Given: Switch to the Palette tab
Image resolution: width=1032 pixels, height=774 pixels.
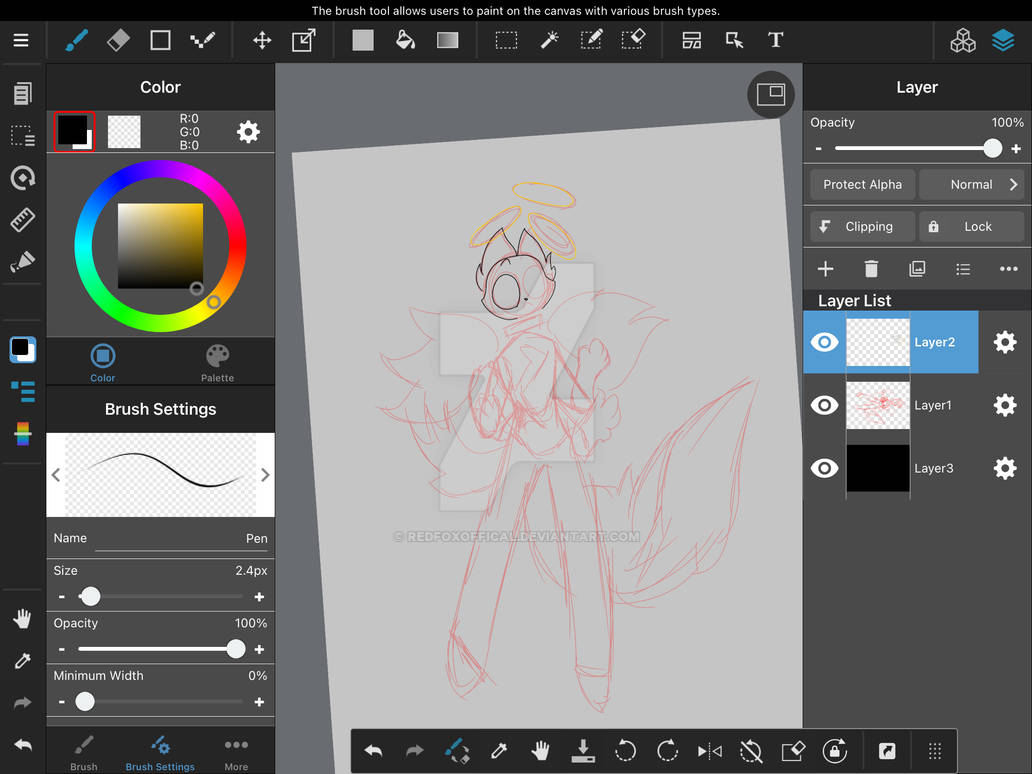Looking at the screenshot, I should [x=217, y=363].
